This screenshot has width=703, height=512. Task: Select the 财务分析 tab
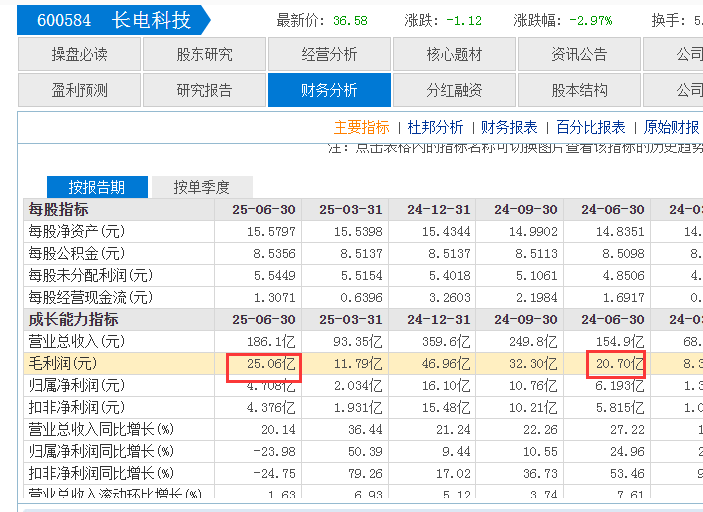(330, 90)
